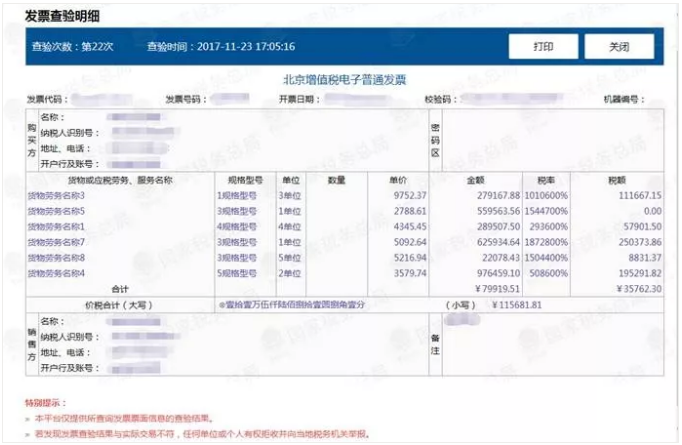Click the 发票代码 label
The height and width of the screenshot is (445, 682).
pos(48,100)
